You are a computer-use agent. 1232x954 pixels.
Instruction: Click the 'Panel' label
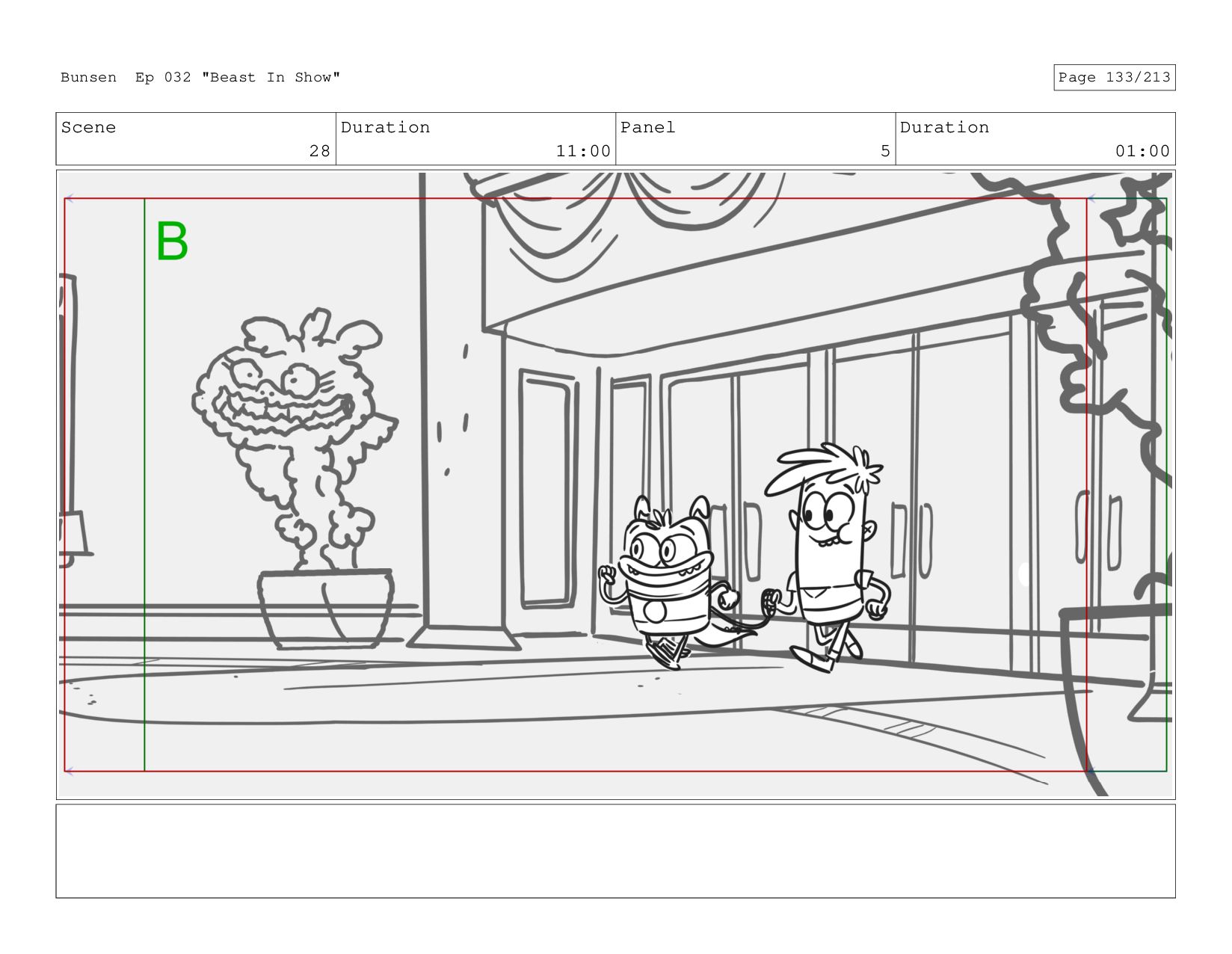(x=647, y=127)
